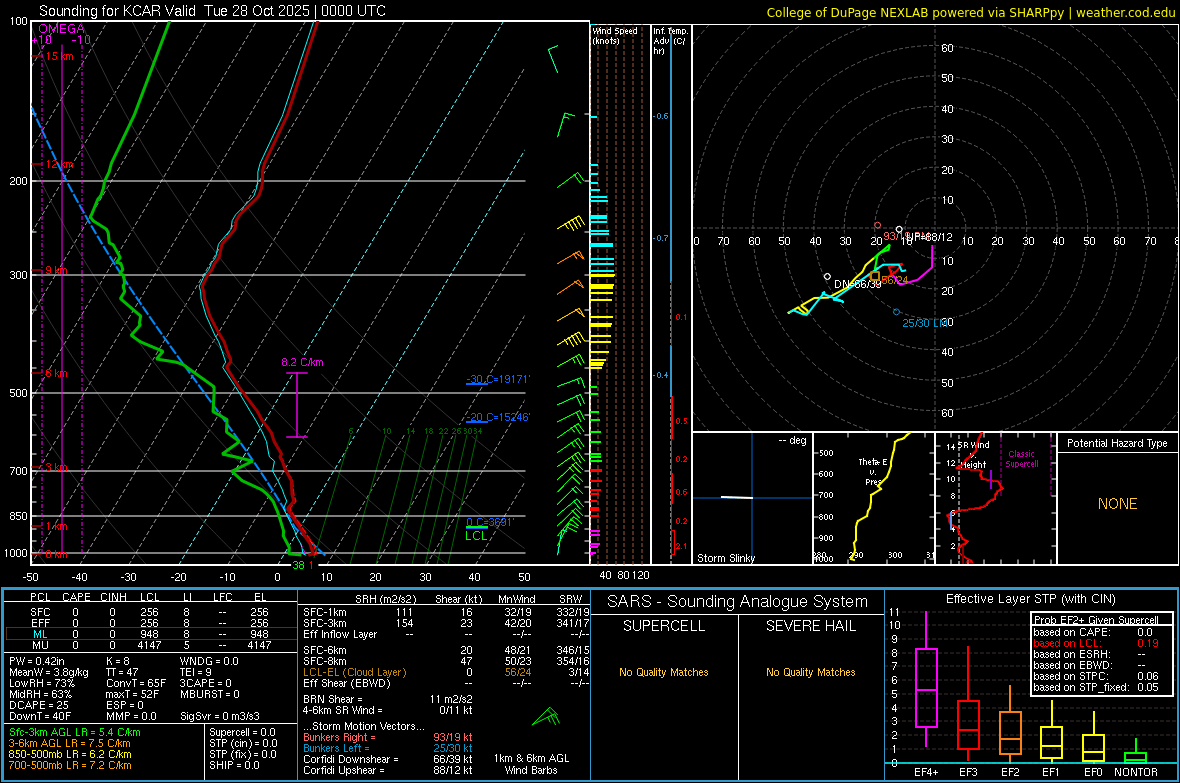The height and width of the screenshot is (783, 1180).
Task: Click the 'DN=66/39' hodograph label
Action: click(x=857, y=285)
